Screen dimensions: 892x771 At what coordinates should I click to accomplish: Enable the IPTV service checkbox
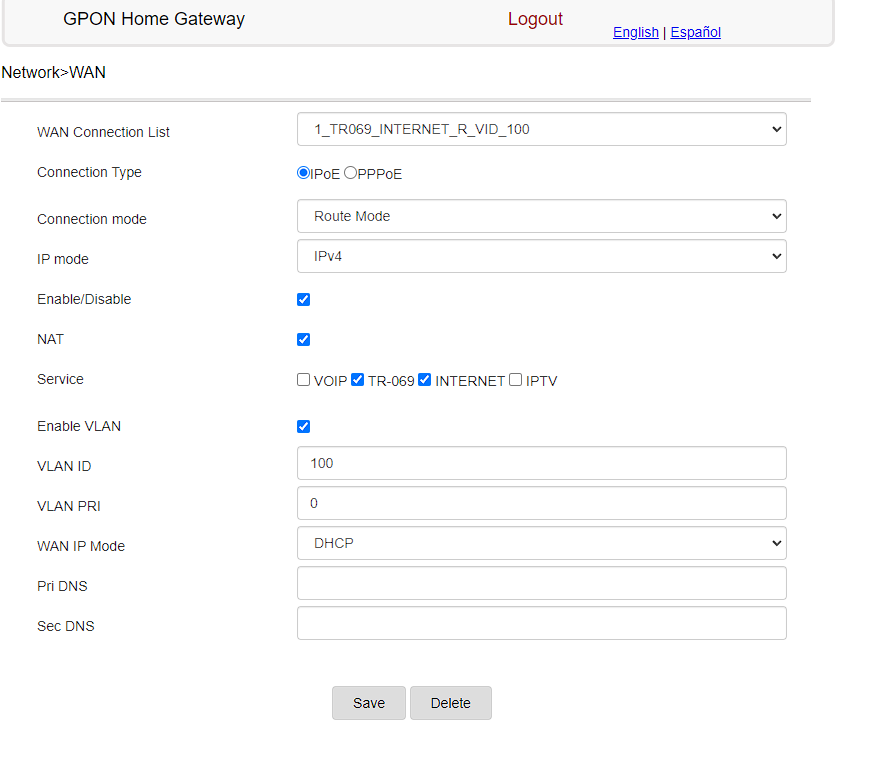click(516, 380)
